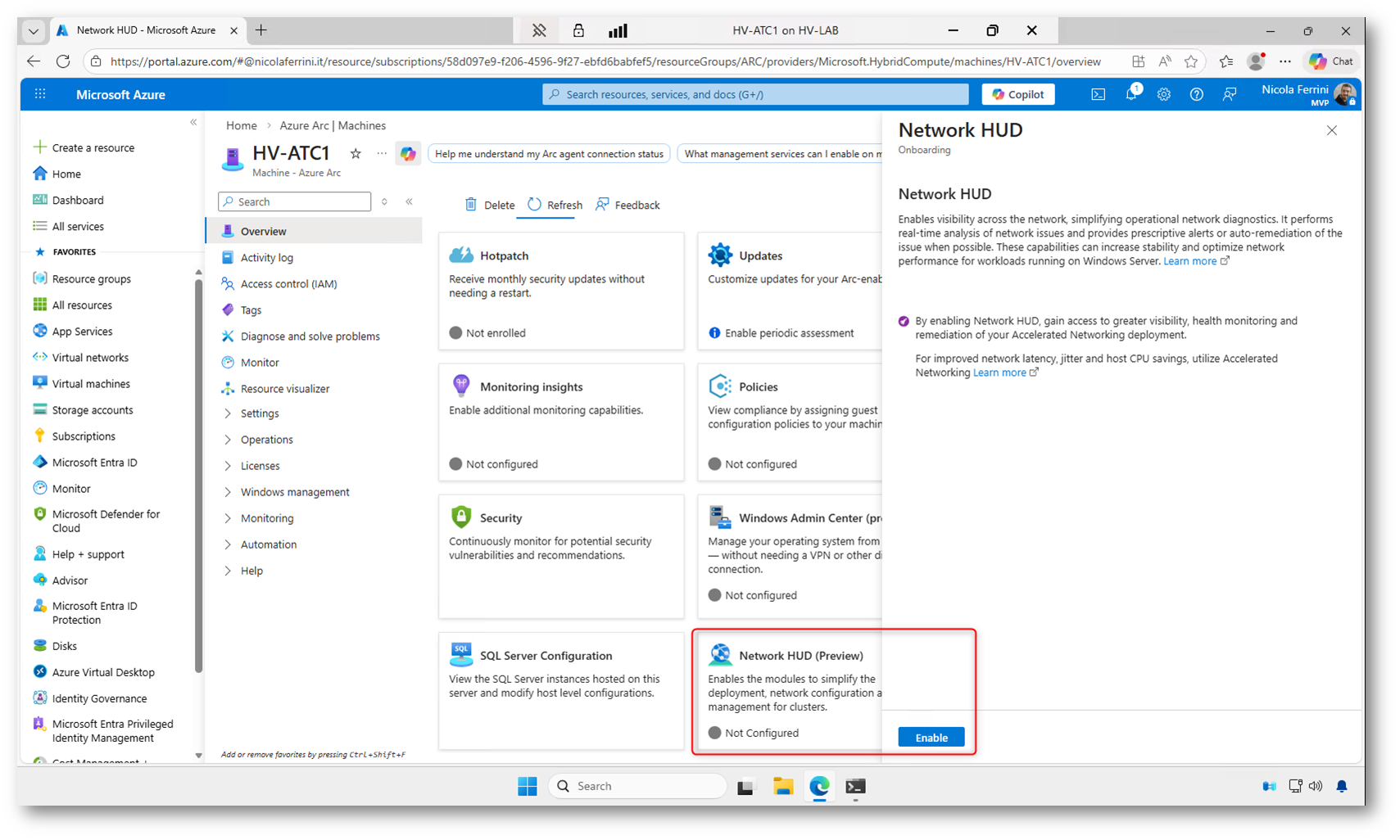Reload the page with the browser refresh icon
The height and width of the screenshot is (840, 1400).
(63, 61)
